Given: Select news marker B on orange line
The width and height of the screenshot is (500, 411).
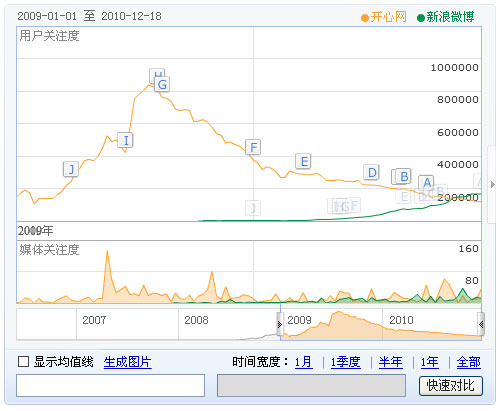Looking at the screenshot, I should pyautogui.click(x=404, y=176).
